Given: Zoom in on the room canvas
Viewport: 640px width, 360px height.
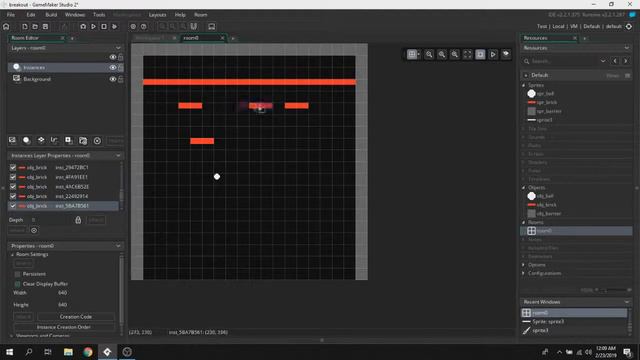Looking at the screenshot, I should (455, 54).
